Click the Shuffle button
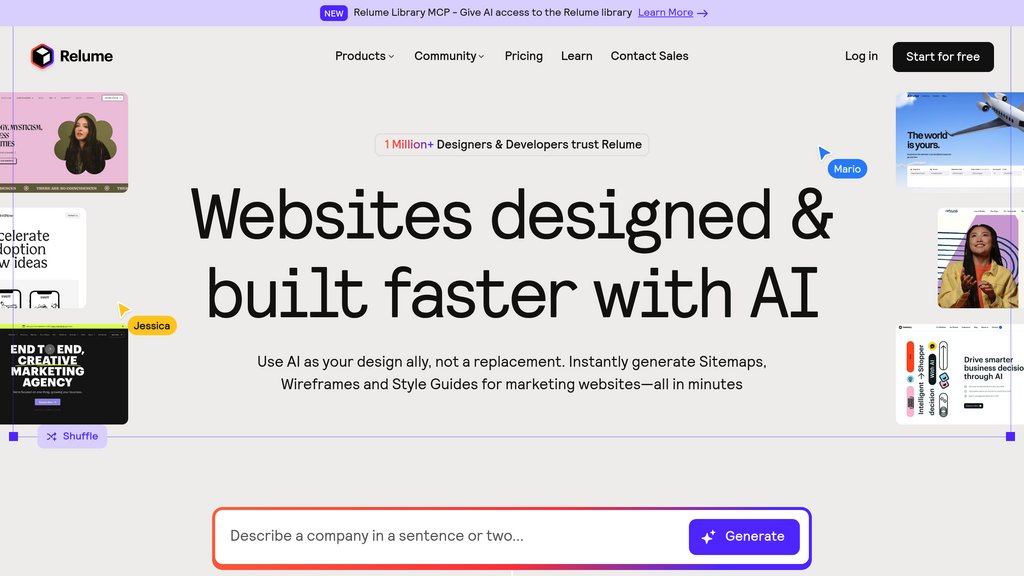 pos(72,436)
